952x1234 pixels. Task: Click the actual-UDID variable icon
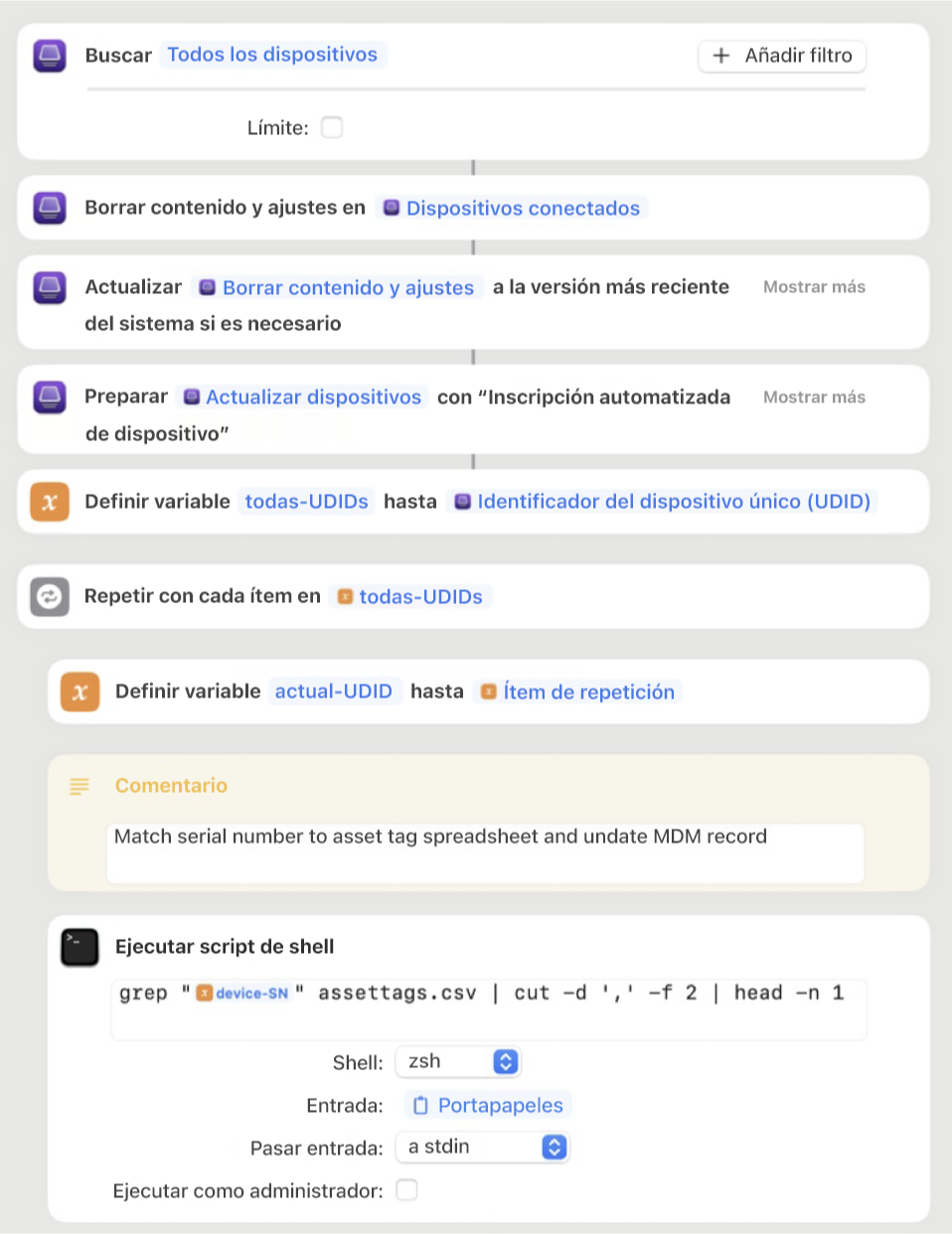(x=79, y=692)
